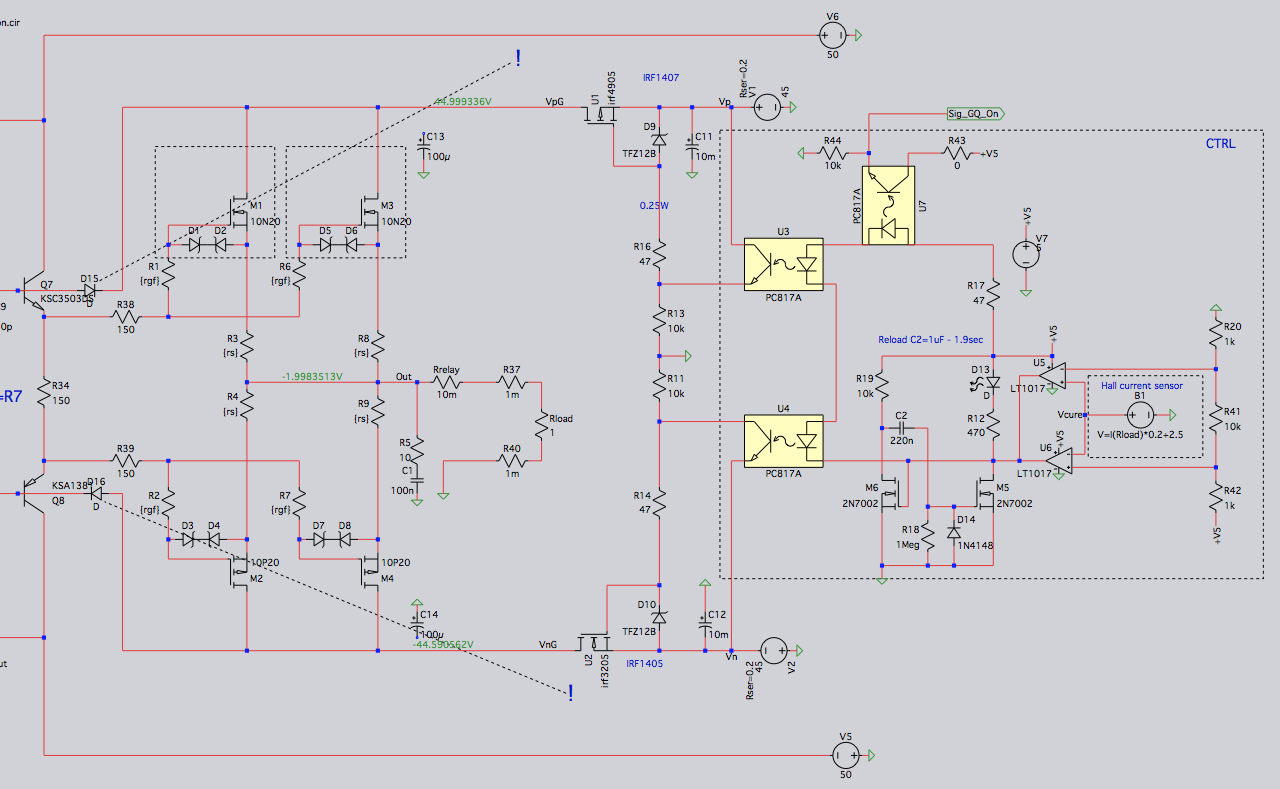The image size is (1280, 789).
Task: Click the R41 10k resistor
Action: 1215,420
